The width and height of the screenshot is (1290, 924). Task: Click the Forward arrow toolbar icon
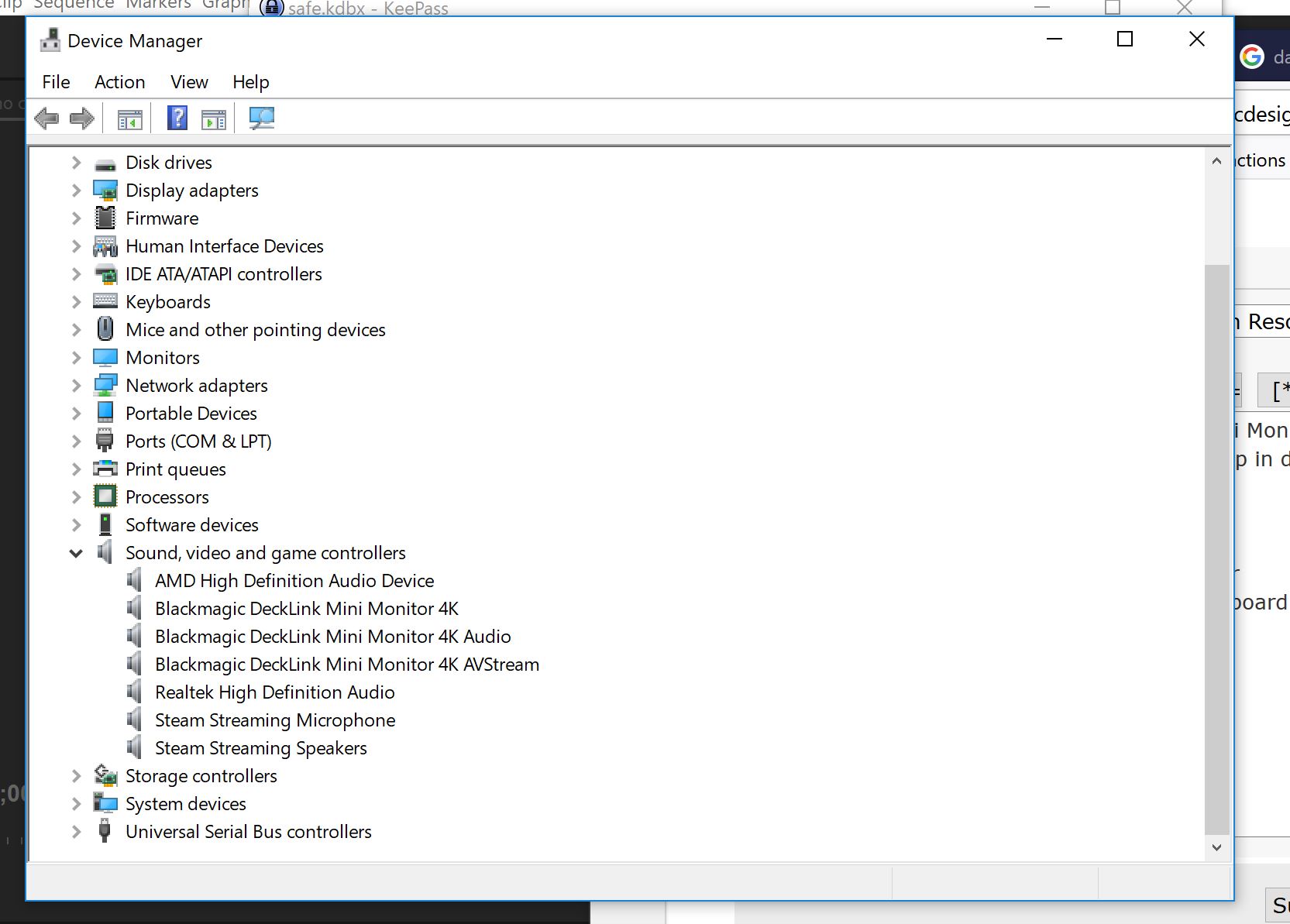(81, 119)
